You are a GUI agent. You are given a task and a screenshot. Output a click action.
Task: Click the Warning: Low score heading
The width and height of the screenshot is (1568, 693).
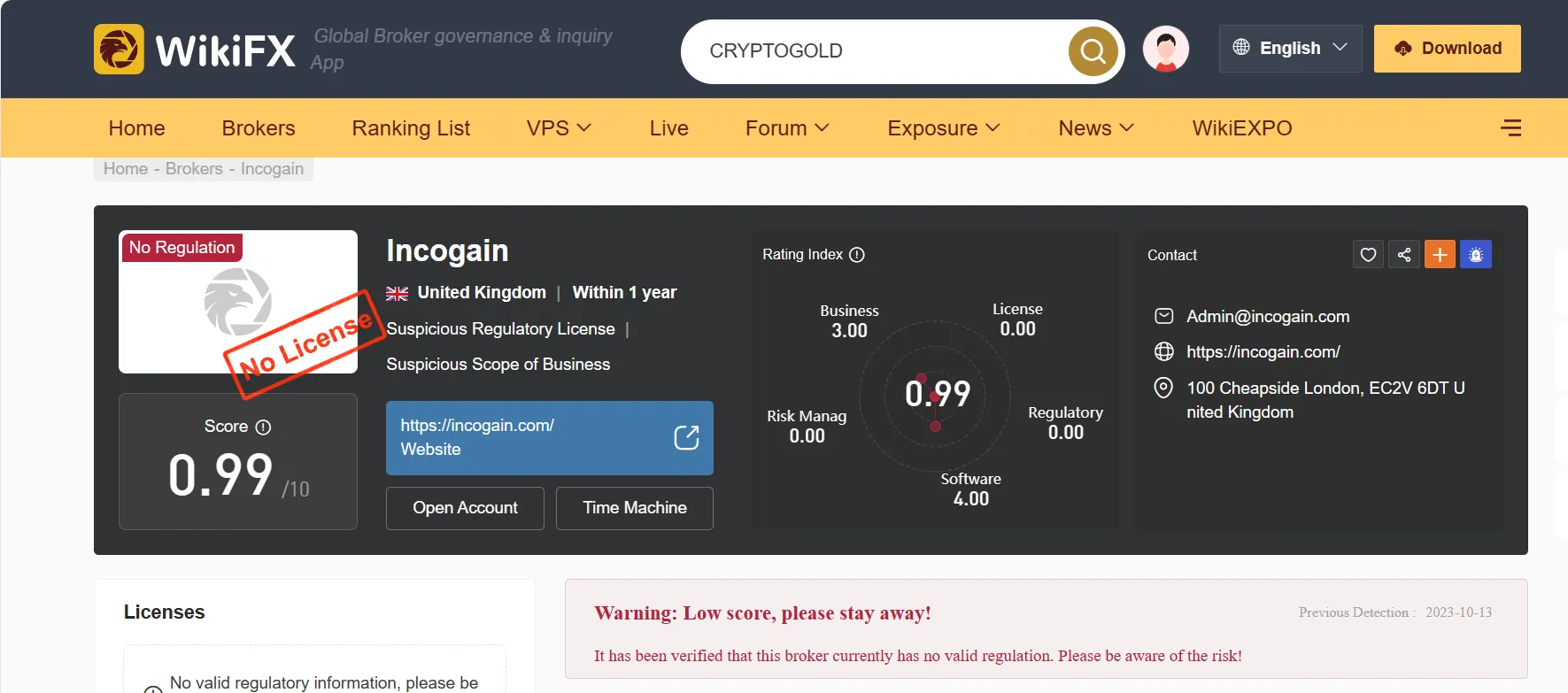(762, 613)
